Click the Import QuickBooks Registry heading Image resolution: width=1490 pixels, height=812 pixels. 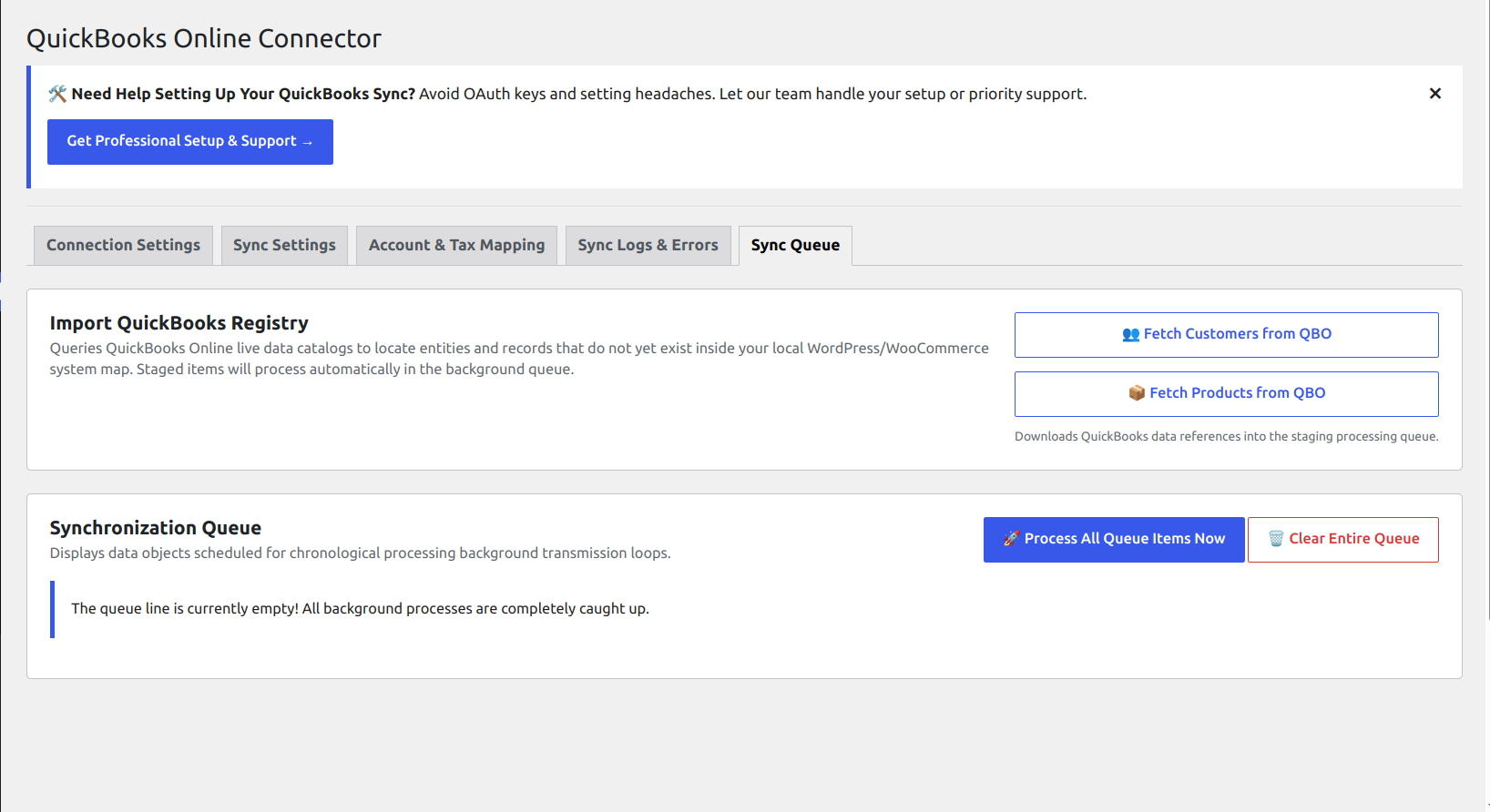(x=179, y=323)
